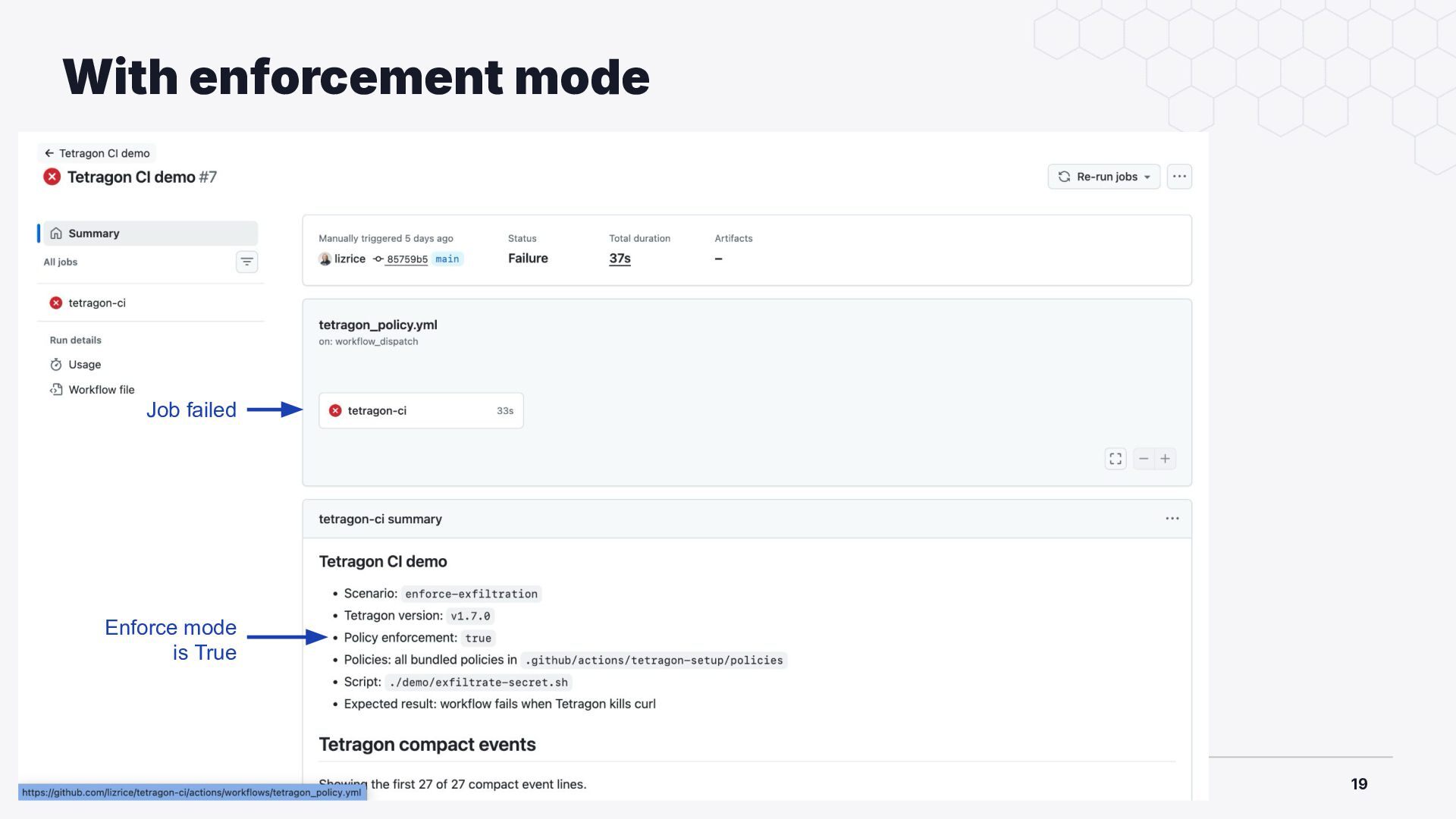The height and width of the screenshot is (819, 1456).
Task: Click the failed status icon beside run title
Action: pyautogui.click(x=52, y=177)
